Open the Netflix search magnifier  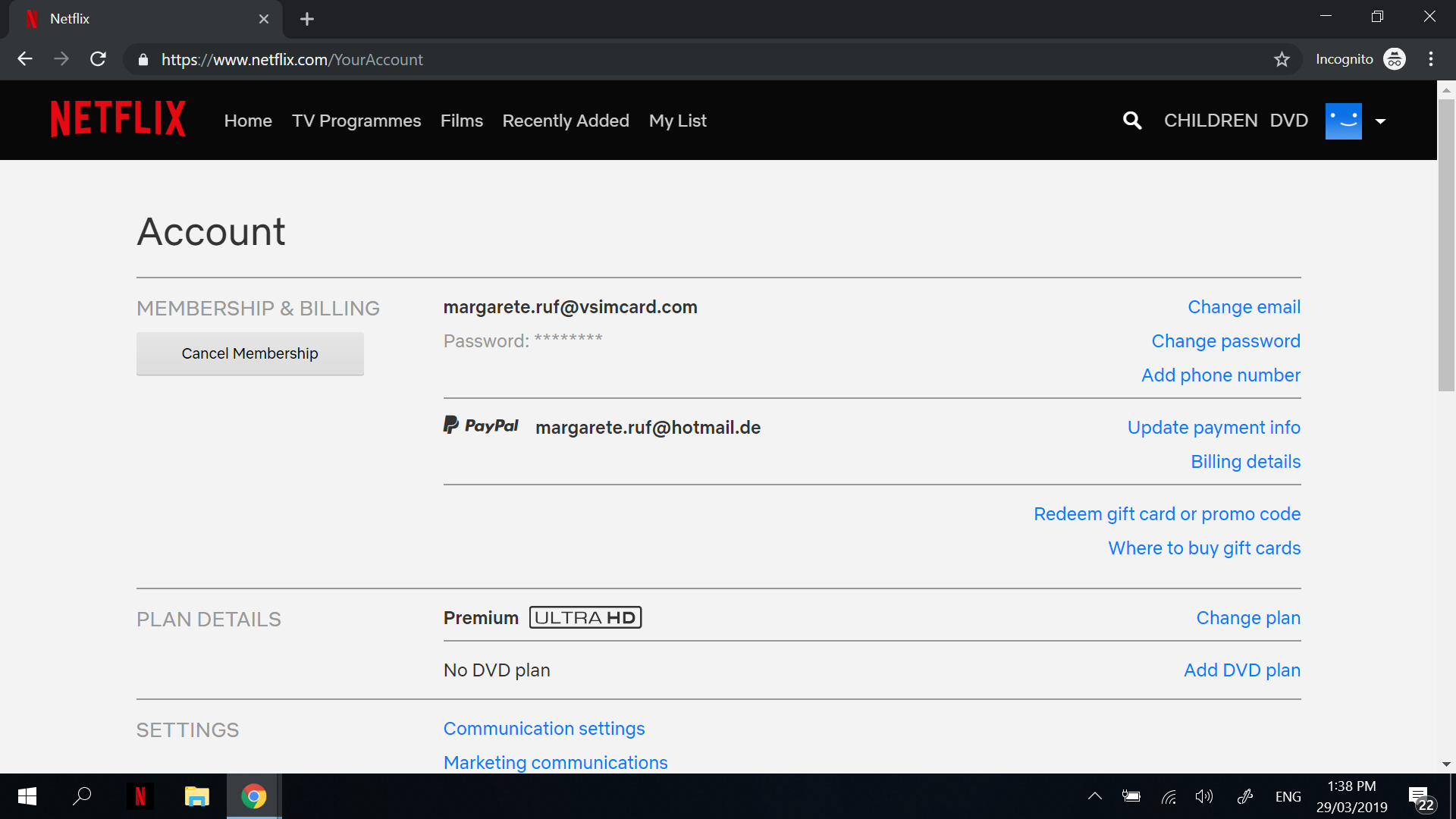point(1131,121)
